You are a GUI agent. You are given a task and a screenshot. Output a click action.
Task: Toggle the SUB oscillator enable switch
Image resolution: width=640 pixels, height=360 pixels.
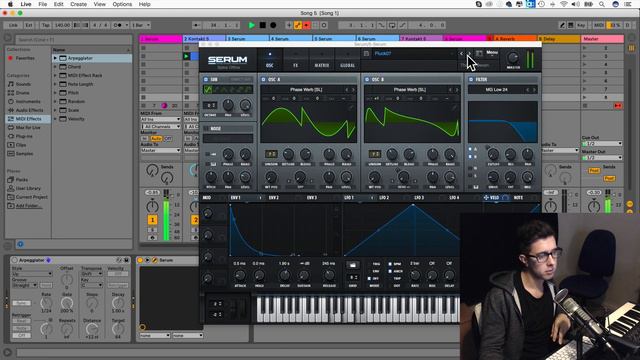click(x=206, y=79)
